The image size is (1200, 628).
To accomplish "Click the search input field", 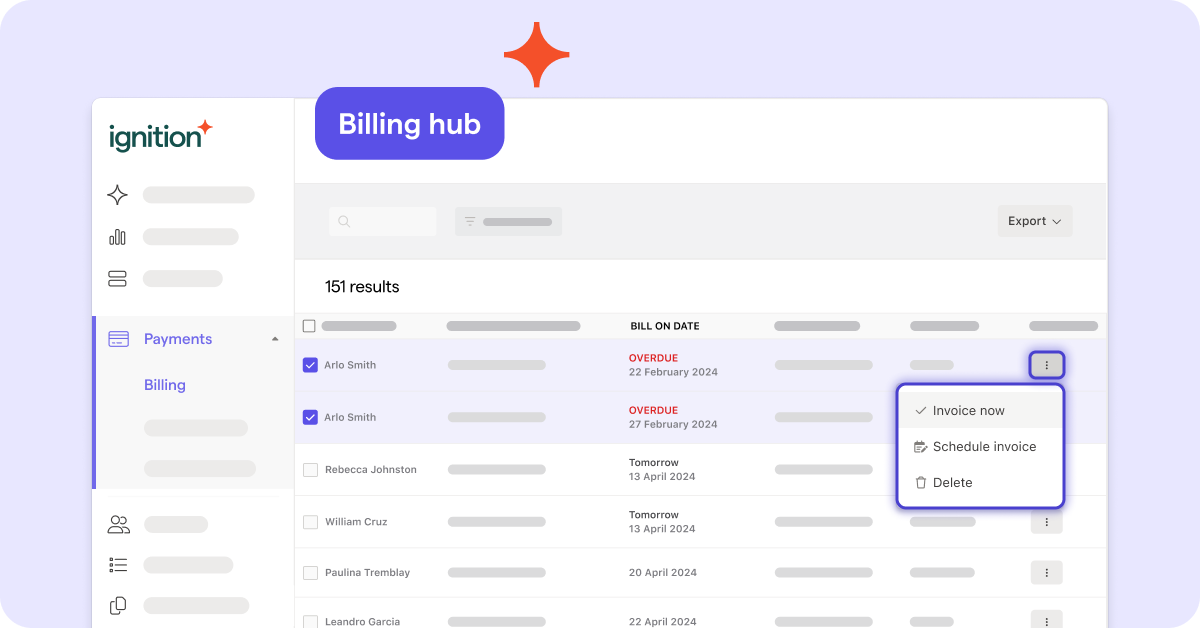I will click(x=383, y=221).
